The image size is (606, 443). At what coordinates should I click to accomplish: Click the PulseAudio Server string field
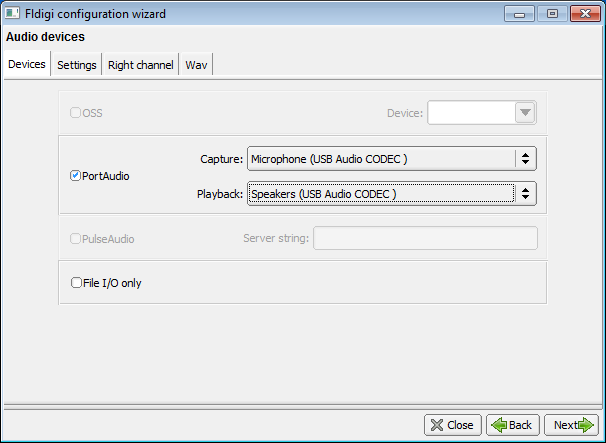(425, 238)
